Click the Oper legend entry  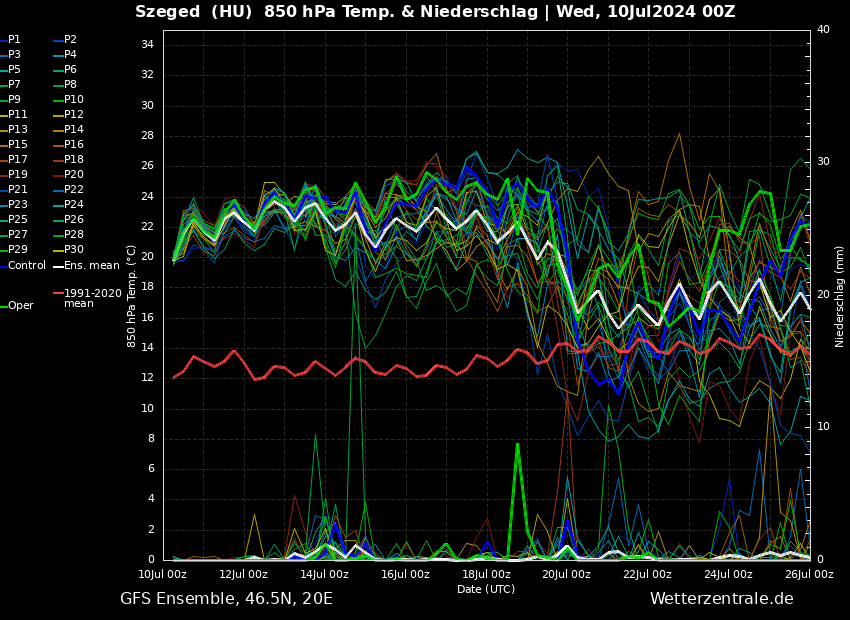point(20,306)
